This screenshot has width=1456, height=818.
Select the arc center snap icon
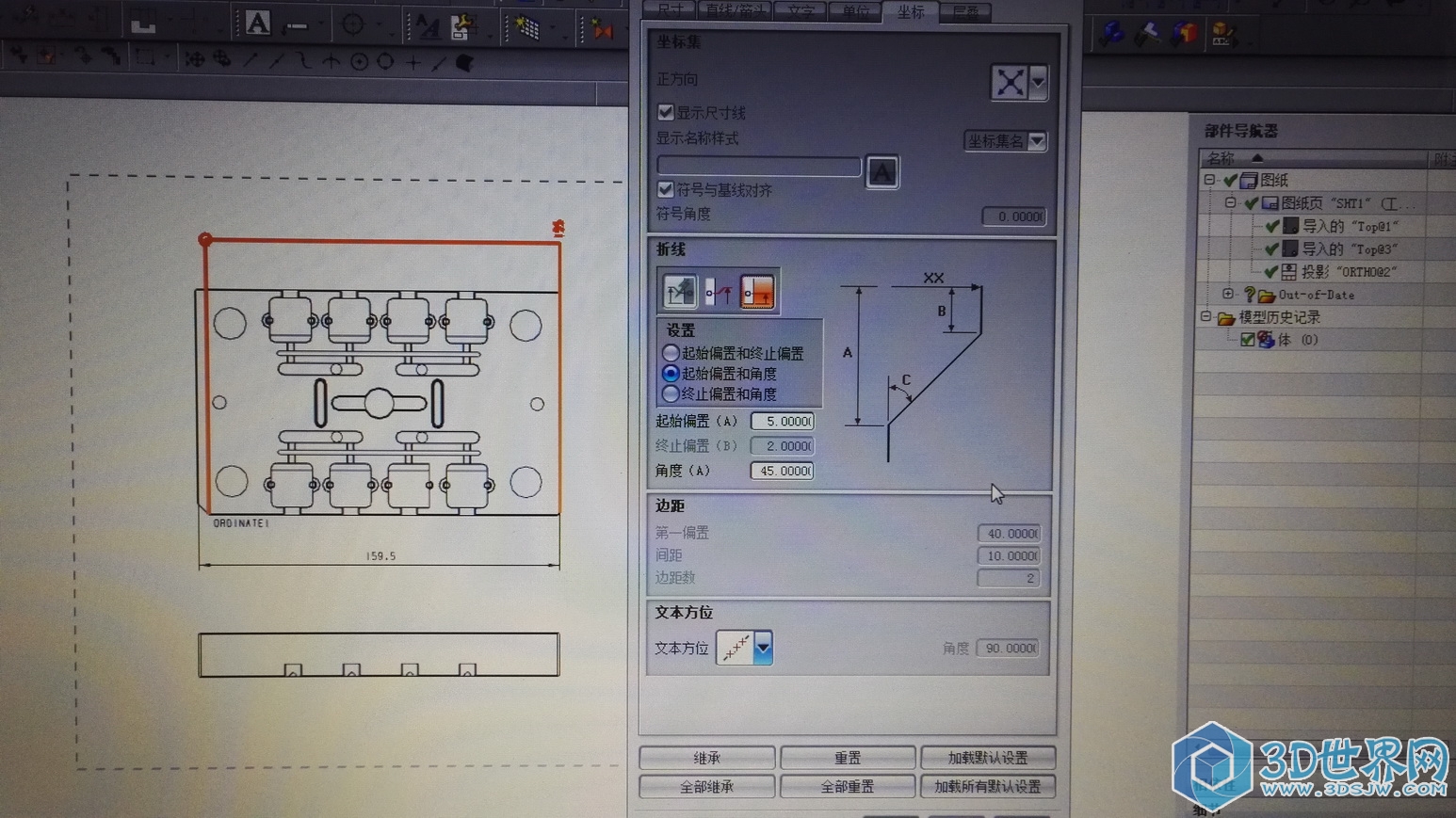coord(331,62)
